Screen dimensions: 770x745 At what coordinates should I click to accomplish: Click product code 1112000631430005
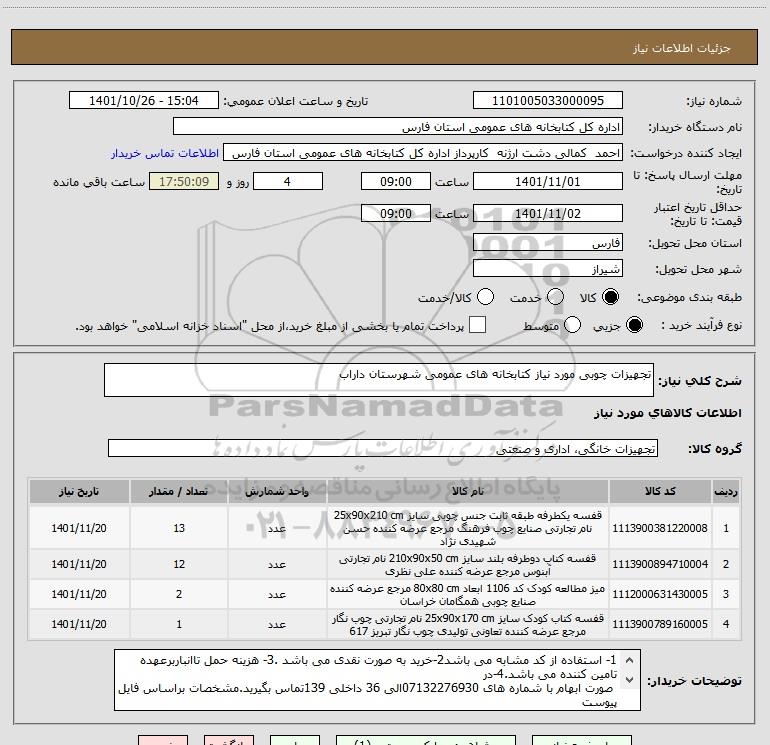pyautogui.click(x=660, y=594)
